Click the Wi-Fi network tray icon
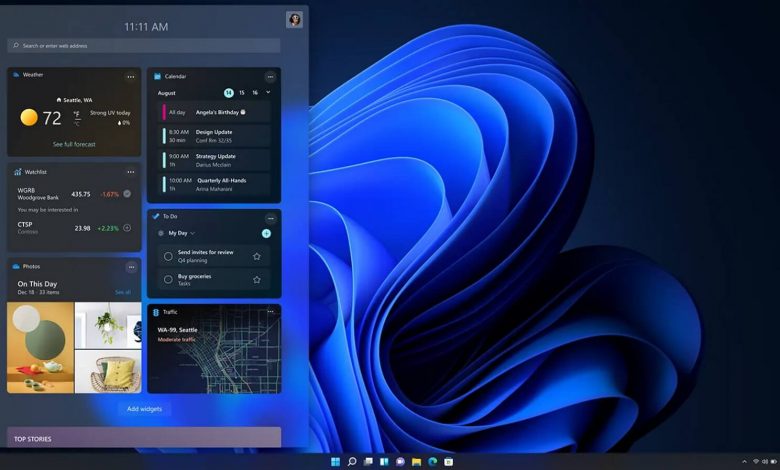 click(x=756, y=462)
